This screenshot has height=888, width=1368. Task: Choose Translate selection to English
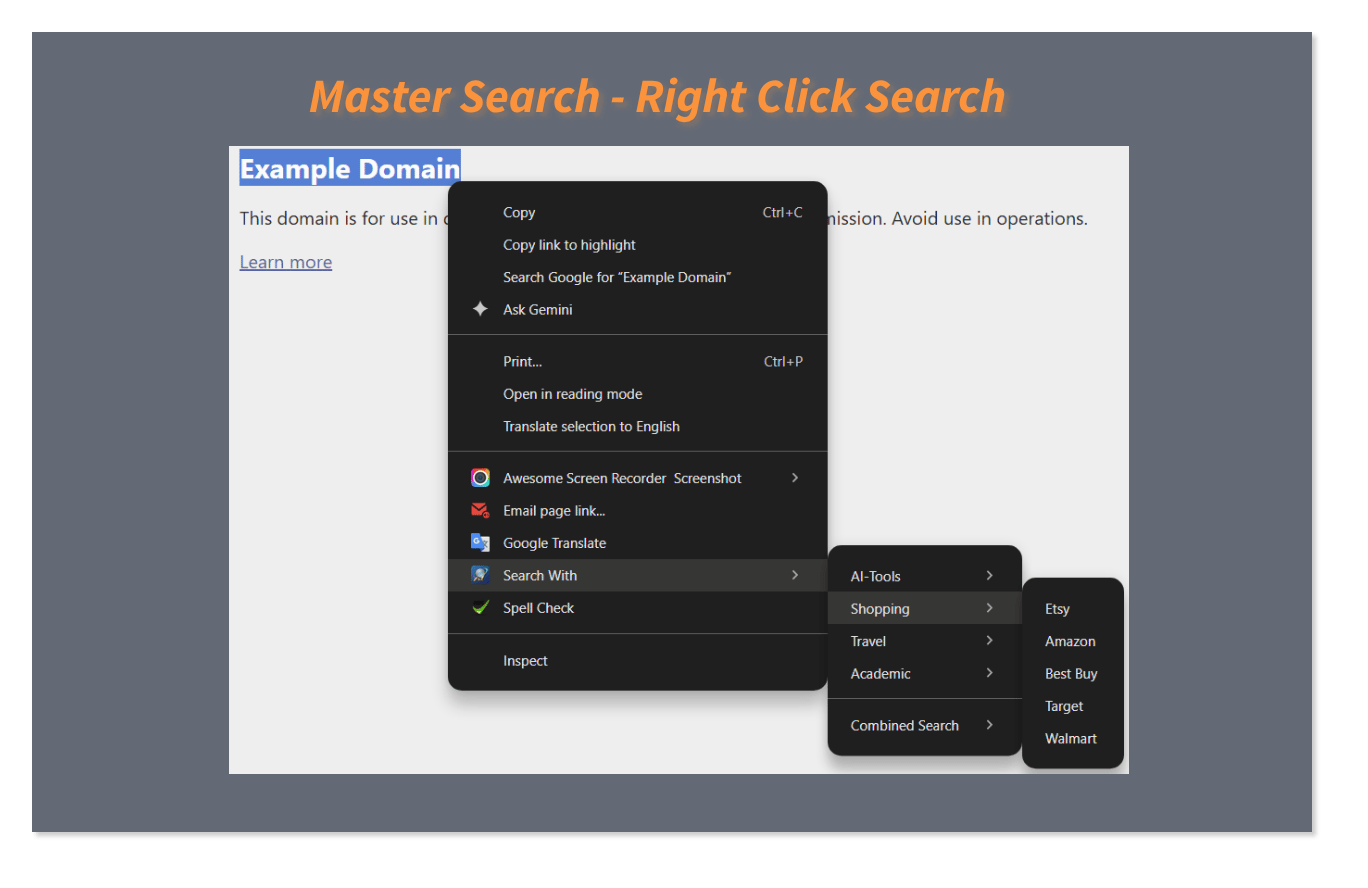[x=637, y=426]
